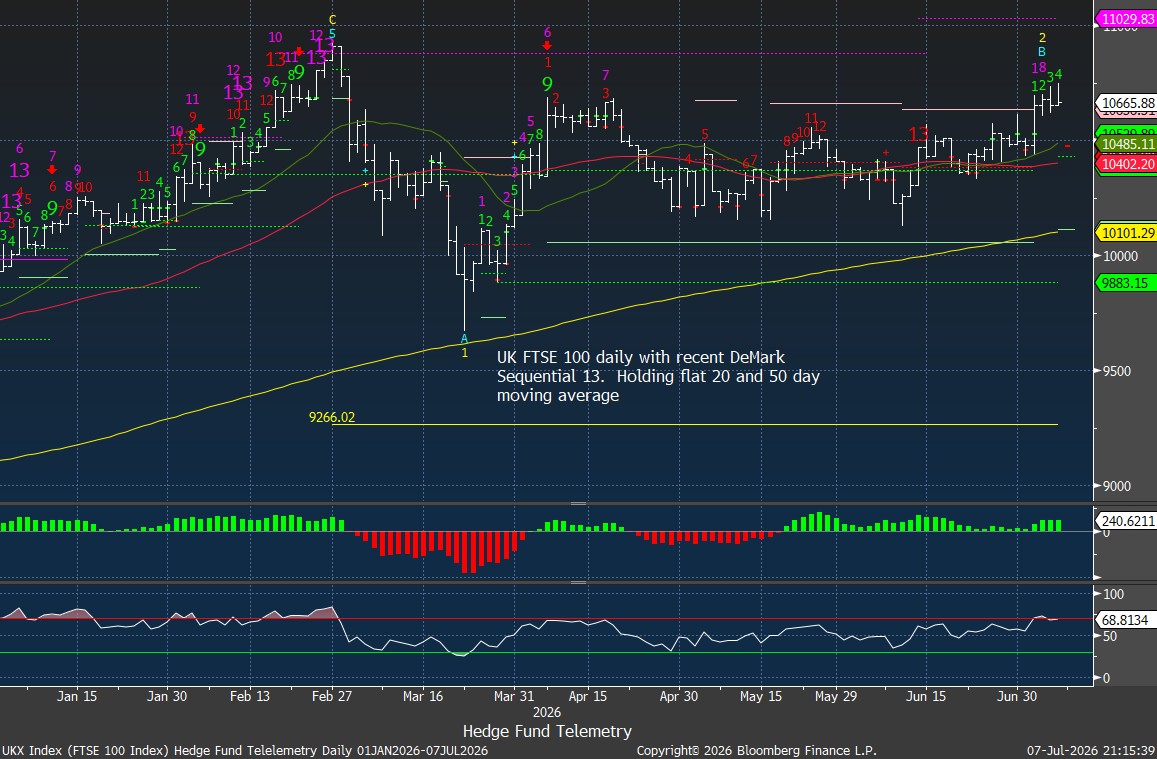Select the green 9883.15 level label
This screenshot has height=759, width=1157.
(x=1127, y=283)
